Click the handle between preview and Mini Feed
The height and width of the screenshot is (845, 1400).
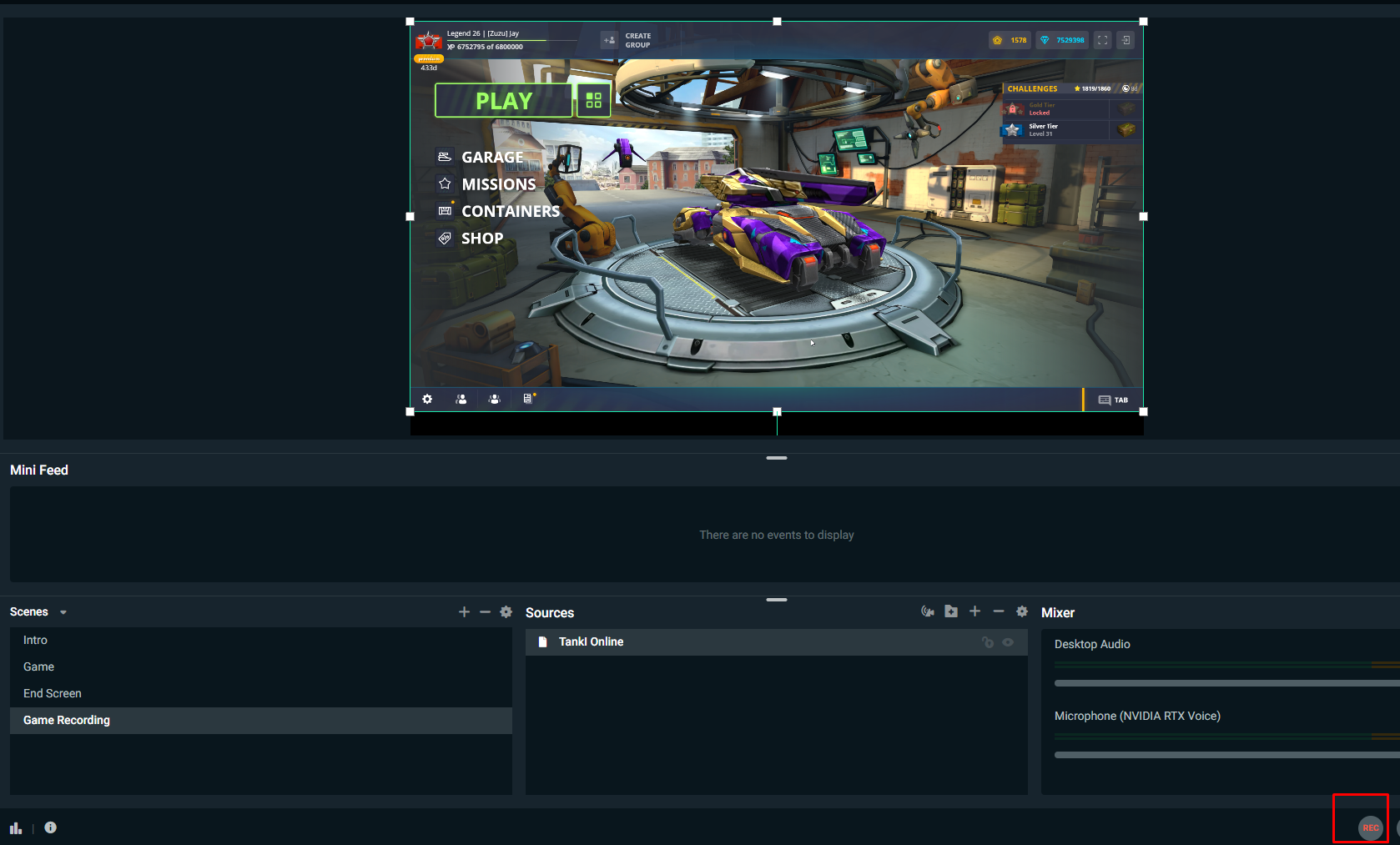click(x=777, y=458)
